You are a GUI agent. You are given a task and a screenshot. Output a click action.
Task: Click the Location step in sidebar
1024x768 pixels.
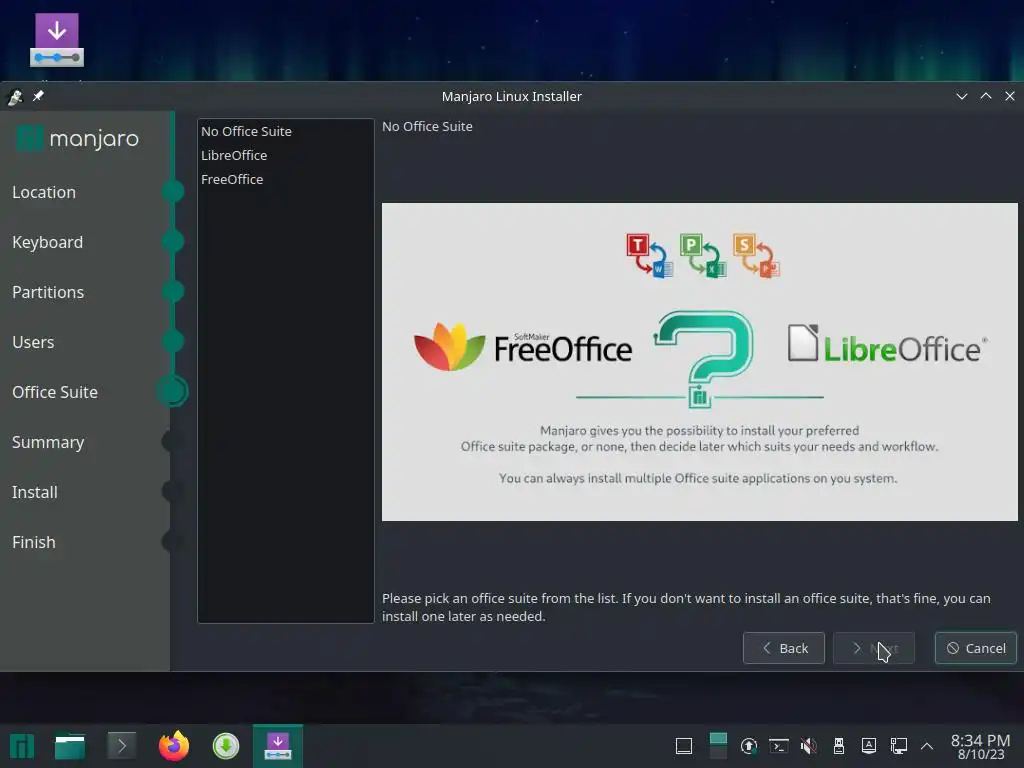click(44, 192)
